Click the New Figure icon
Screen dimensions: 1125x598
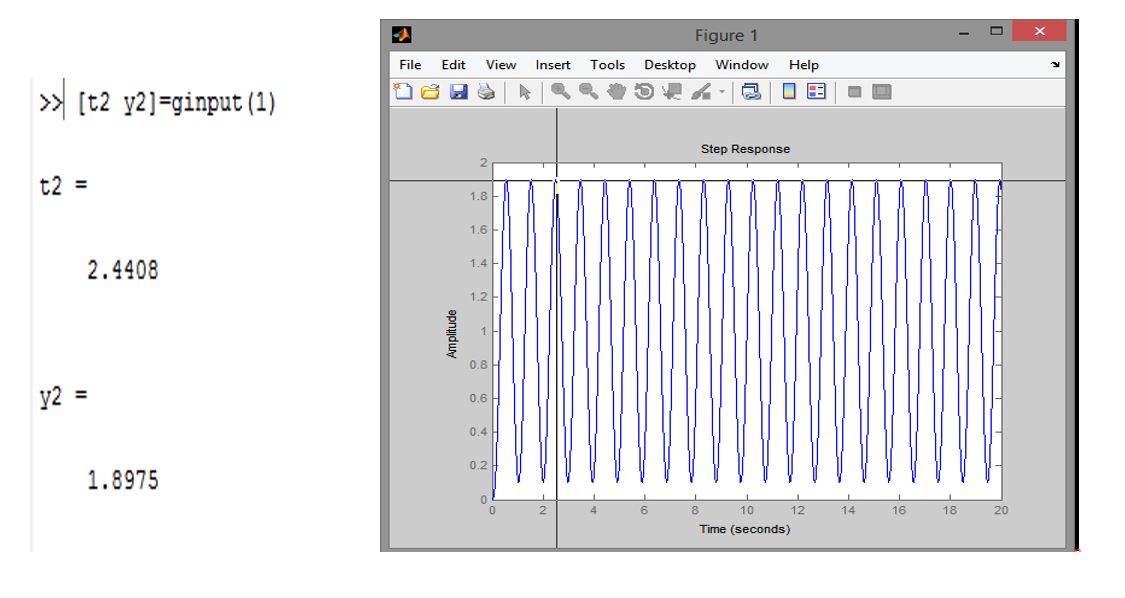[403, 91]
